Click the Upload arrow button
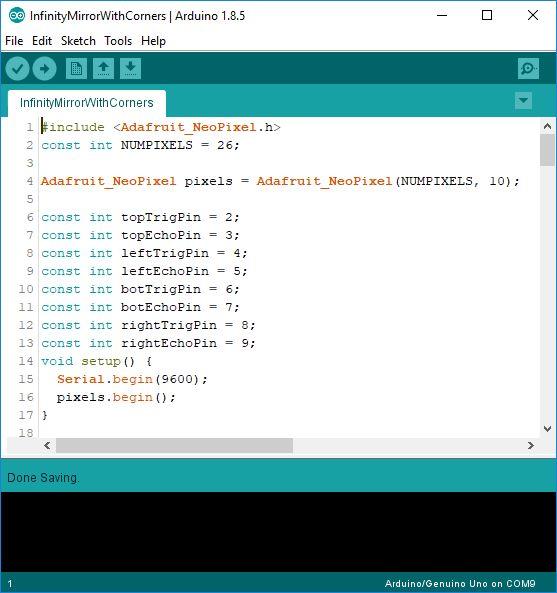The height and width of the screenshot is (593, 557). 45,69
